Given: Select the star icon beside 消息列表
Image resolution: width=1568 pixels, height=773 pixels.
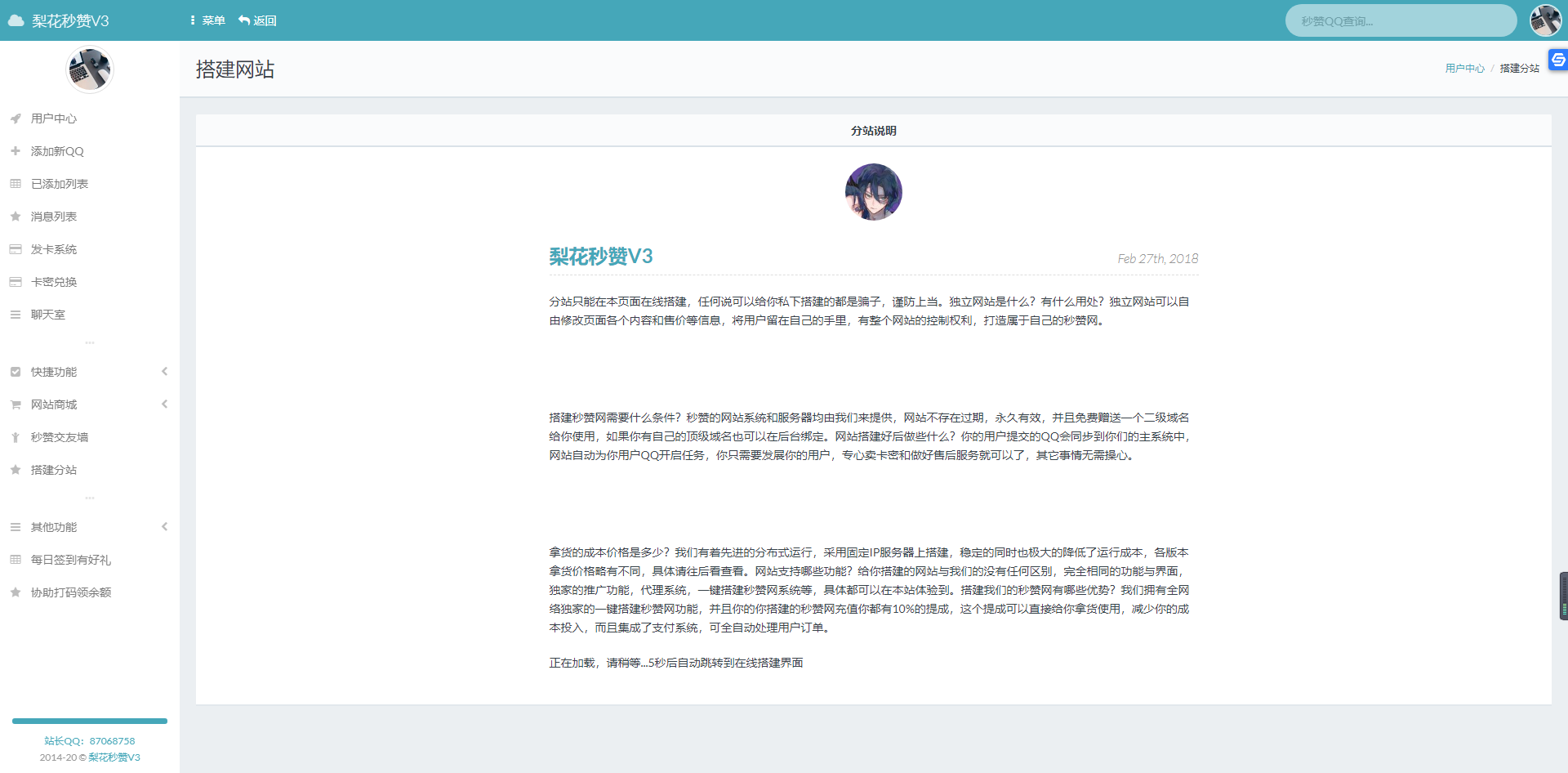Looking at the screenshot, I should pyautogui.click(x=15, y=216).
